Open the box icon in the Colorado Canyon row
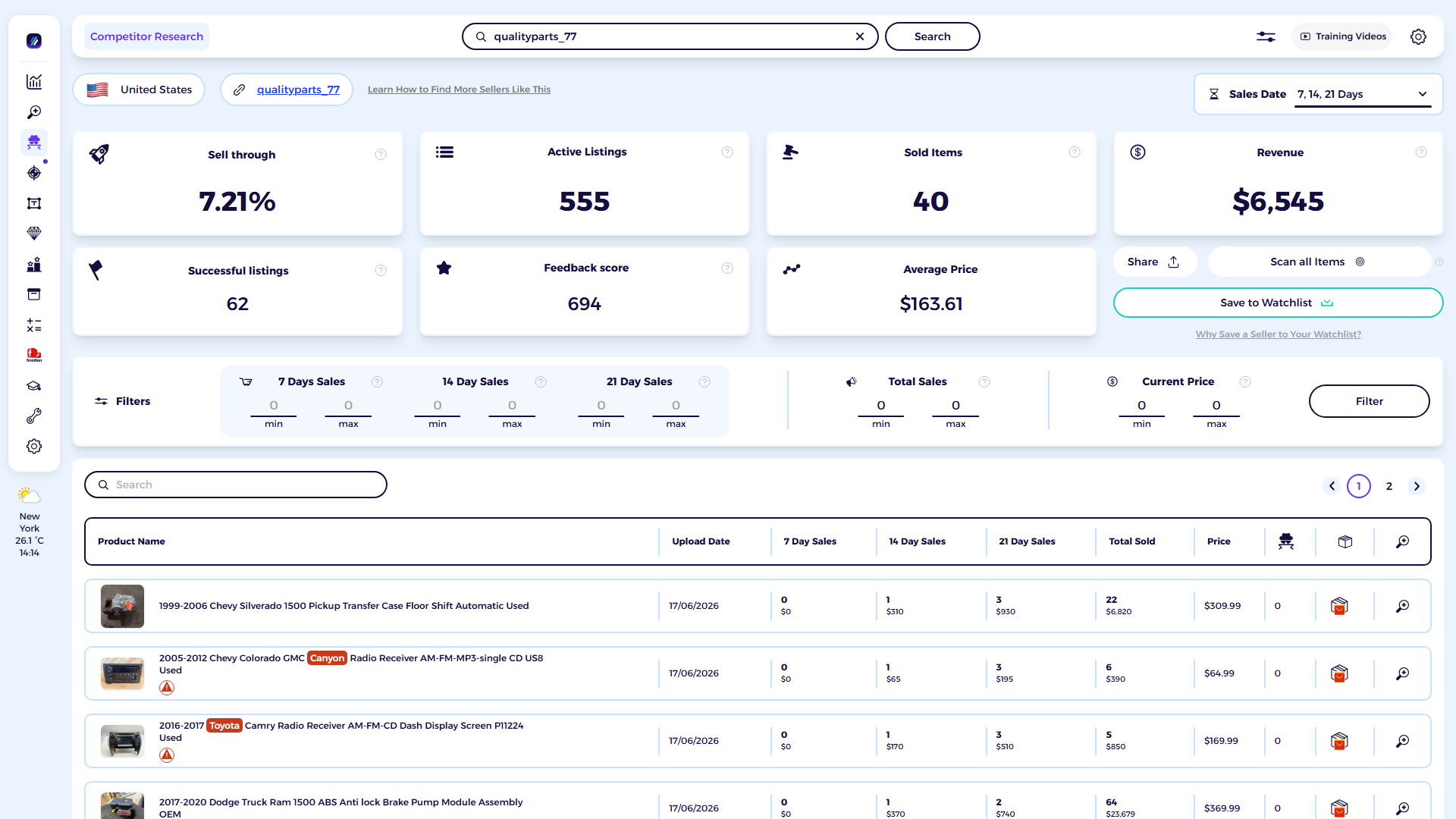The width and height of the screenshot is (1456, 819). 1339,673
